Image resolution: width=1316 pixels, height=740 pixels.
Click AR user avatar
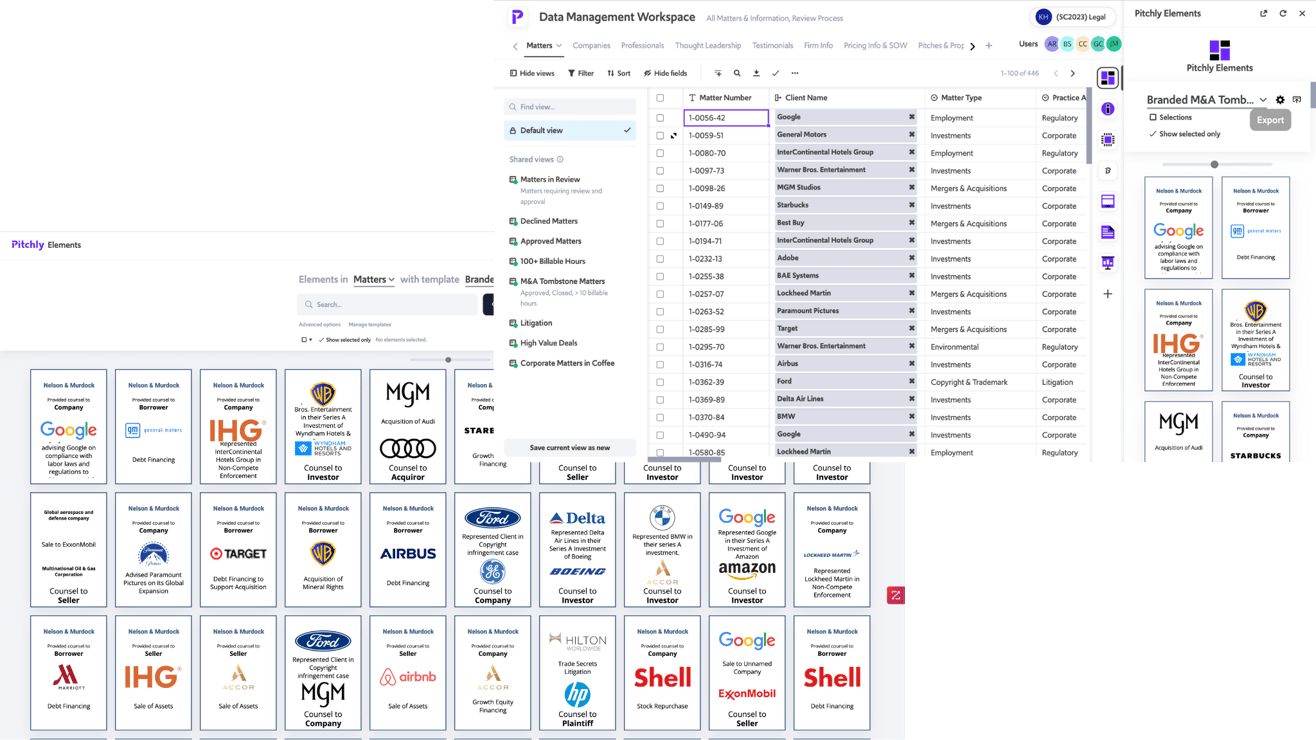point(1051,44)
